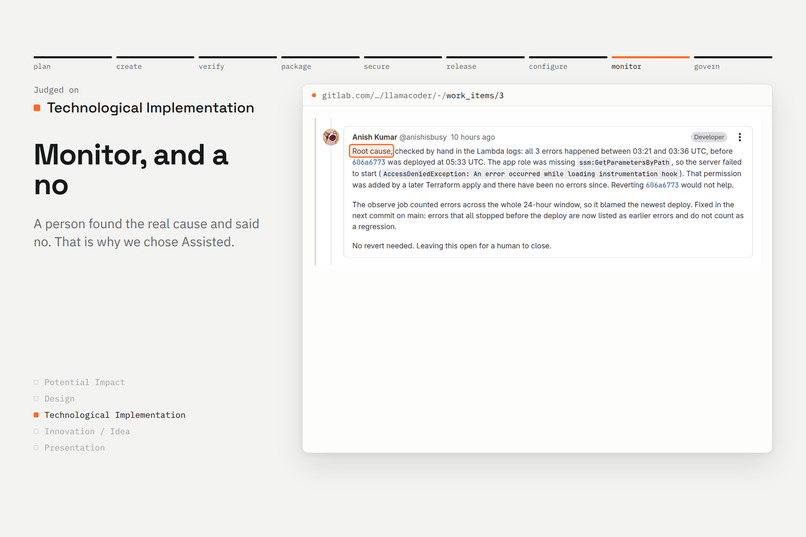
Task: Click the Developer role badge
Action: pyautogui.click(x=709, y=137)
